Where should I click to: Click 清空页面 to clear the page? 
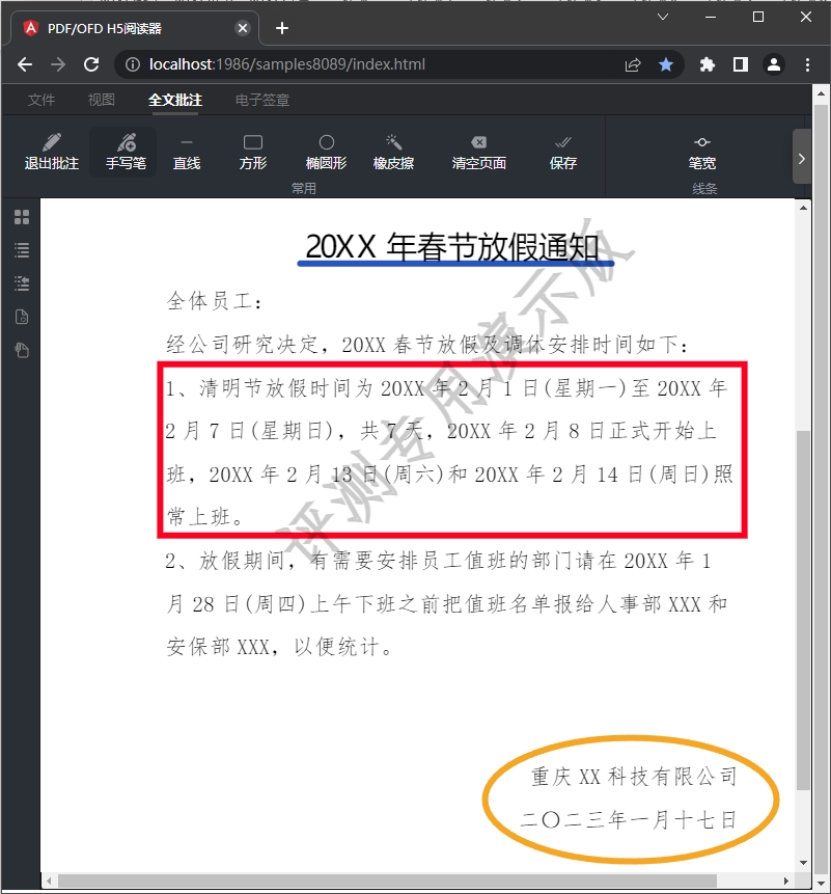point(479,152)
